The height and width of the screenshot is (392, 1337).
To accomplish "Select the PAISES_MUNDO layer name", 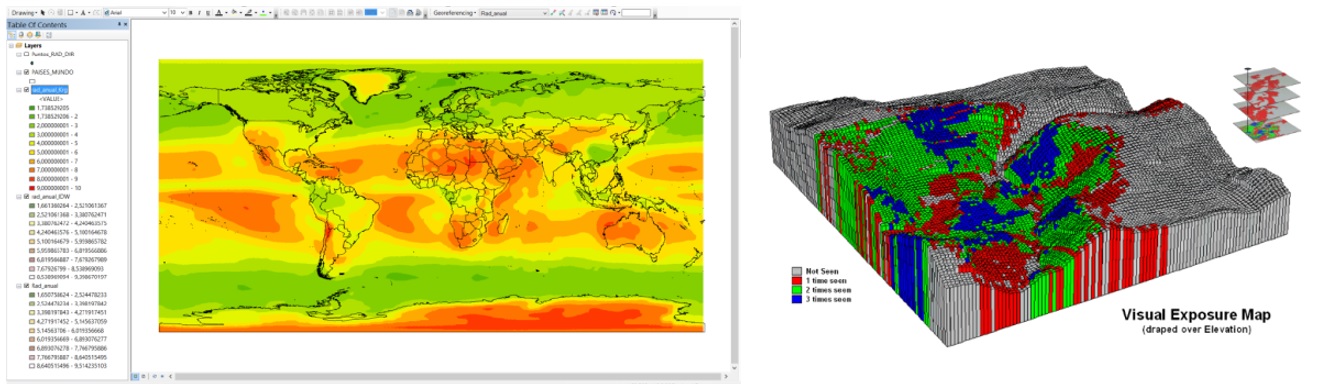I will point(52,72).
